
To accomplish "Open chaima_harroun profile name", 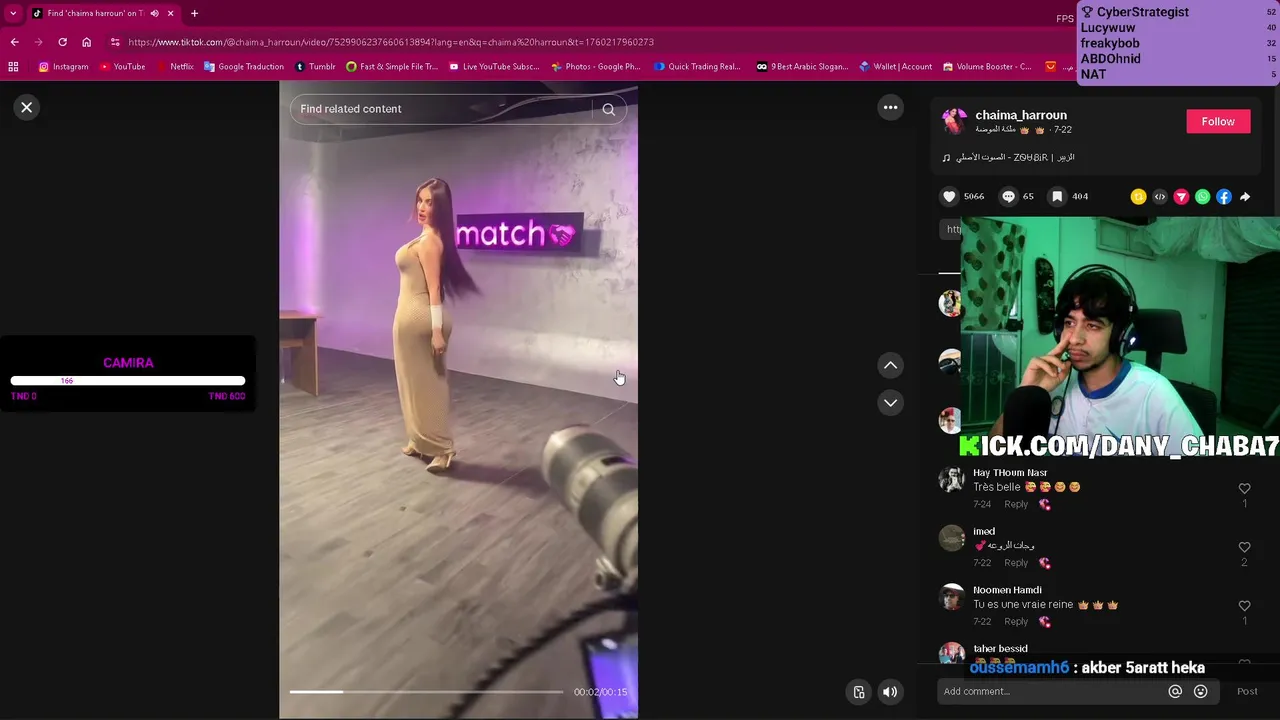I will (1021, 115).
